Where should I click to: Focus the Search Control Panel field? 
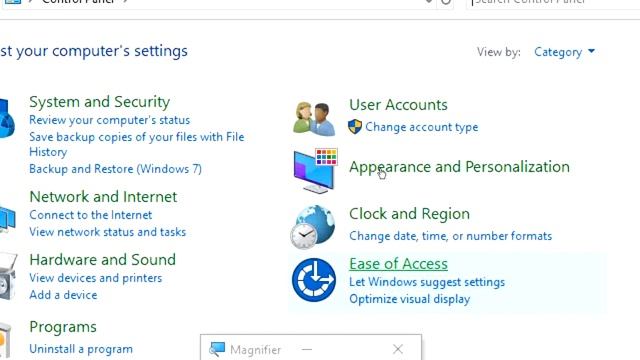tap(553, 4)
